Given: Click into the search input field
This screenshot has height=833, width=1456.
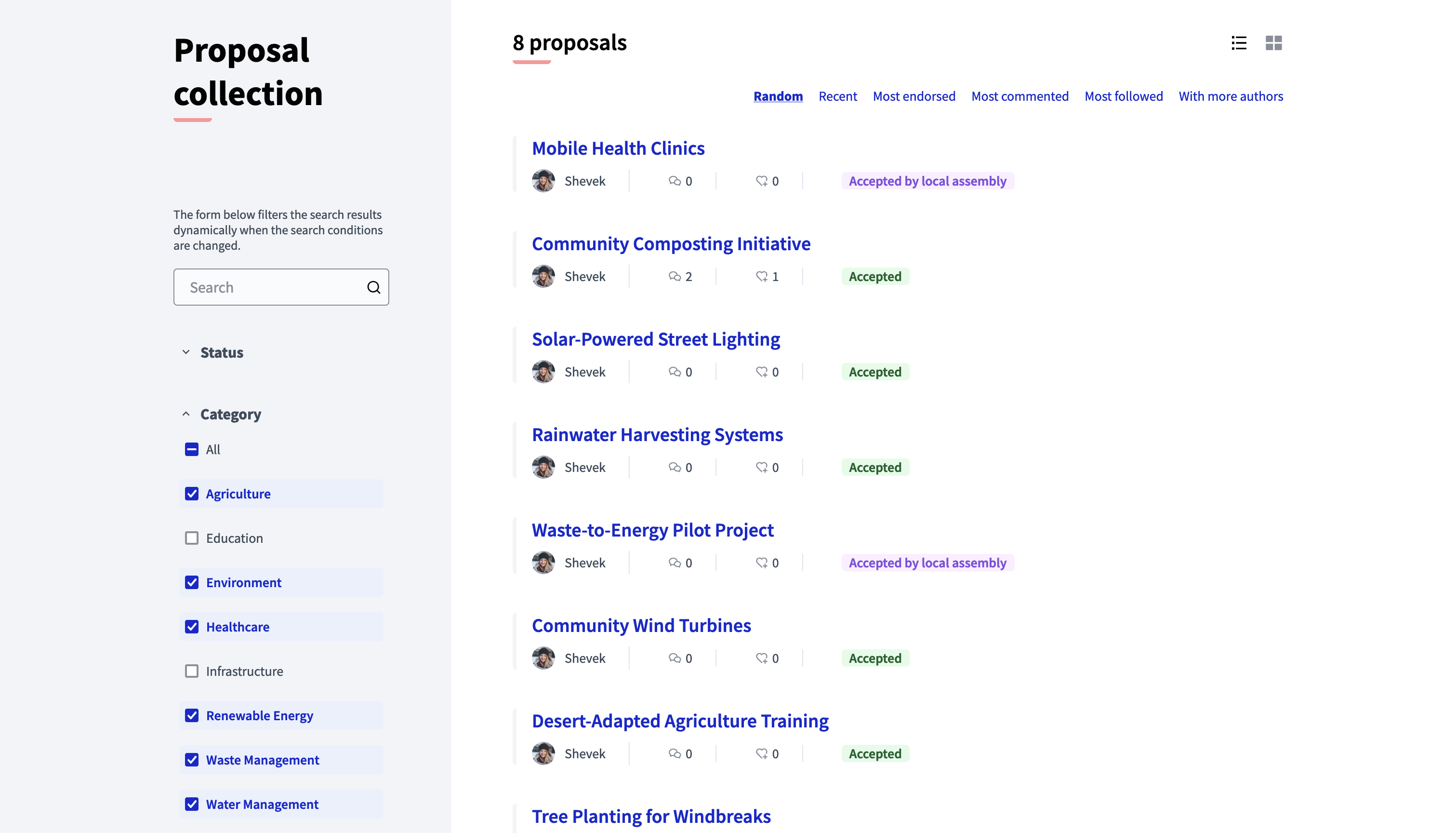Looking at the screenshot, I should (281, 287).
